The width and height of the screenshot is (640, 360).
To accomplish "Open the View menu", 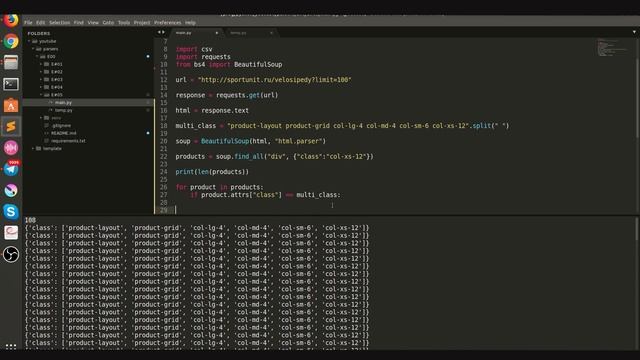I will click(93, 22).
